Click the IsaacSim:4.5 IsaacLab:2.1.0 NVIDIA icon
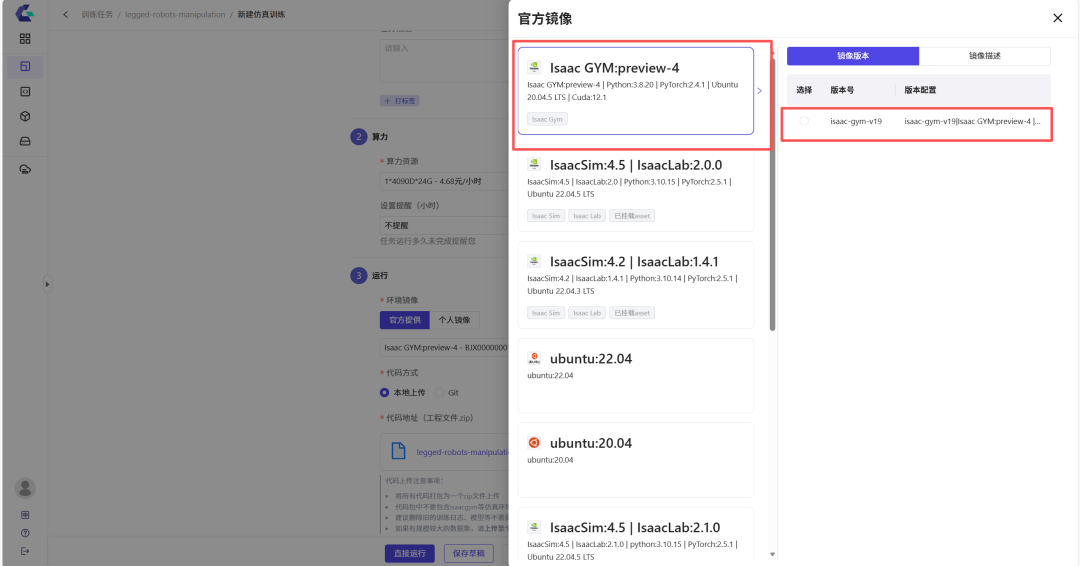Image resolution: width=1080 pixels, height=566 pixels. tap(534, 527)
